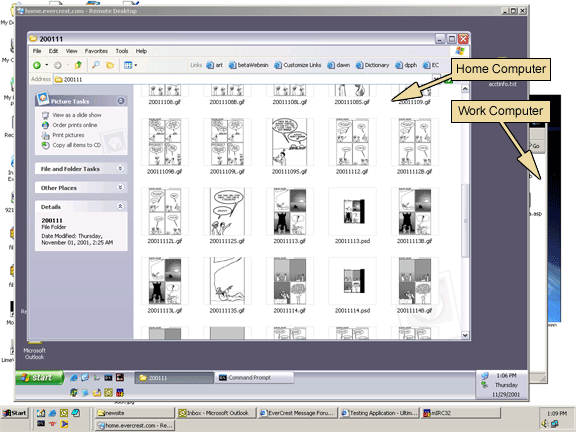Click the green XP Start button
The width and height of the screenshot is (576, 432).
pyautogui.click(x=40, y=378)
